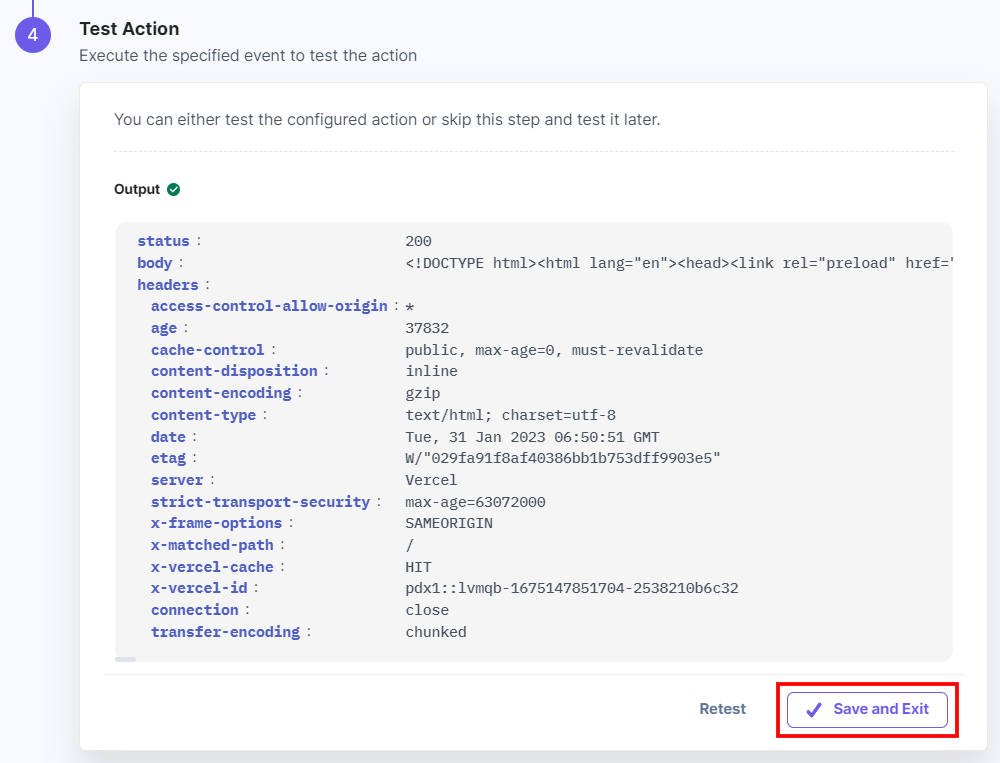Click the Retest button
This screenshot has height=763, width=1000.
pos(723,709)
